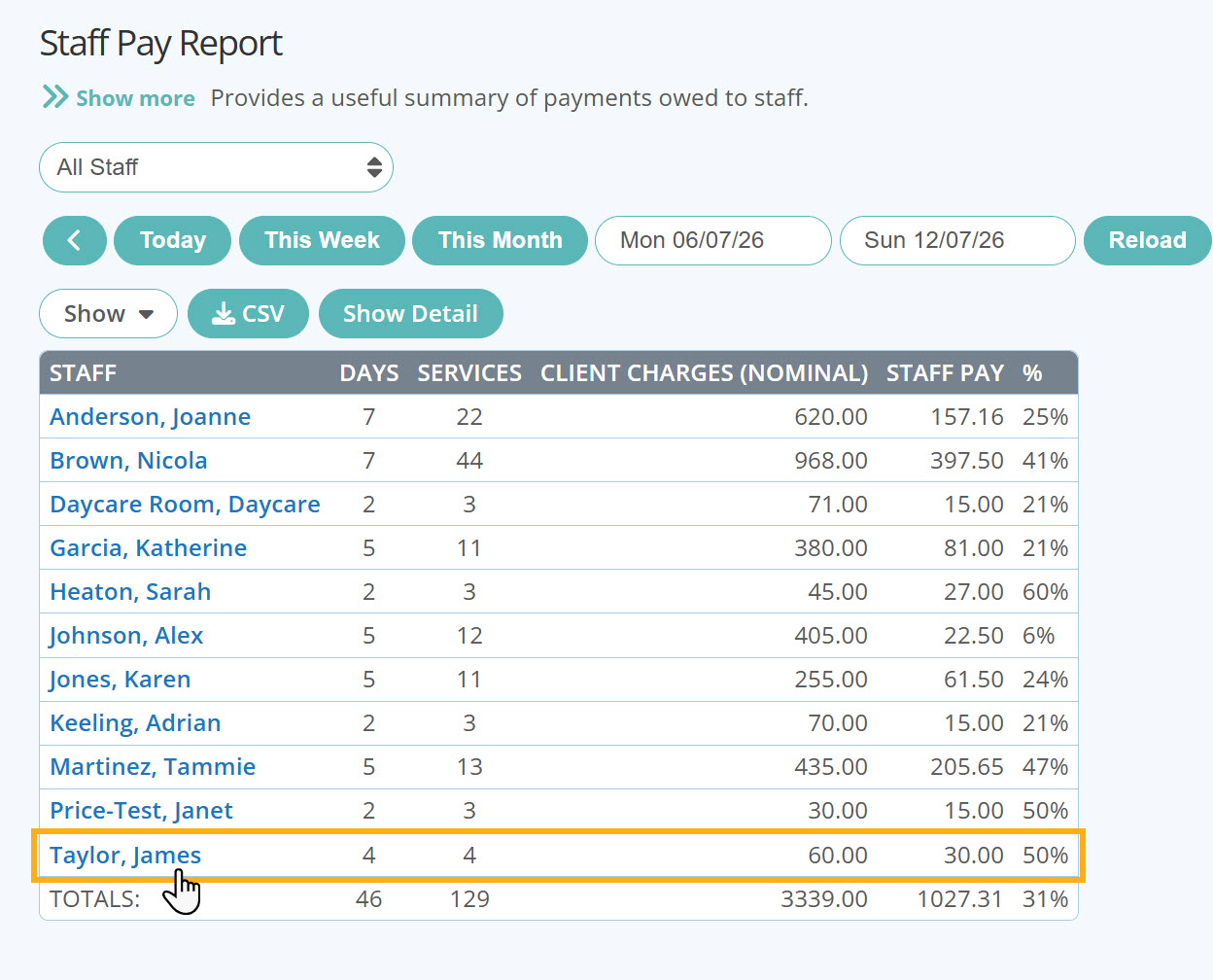
Task: Open staff link Johnson, Alex
Action: 126,636
